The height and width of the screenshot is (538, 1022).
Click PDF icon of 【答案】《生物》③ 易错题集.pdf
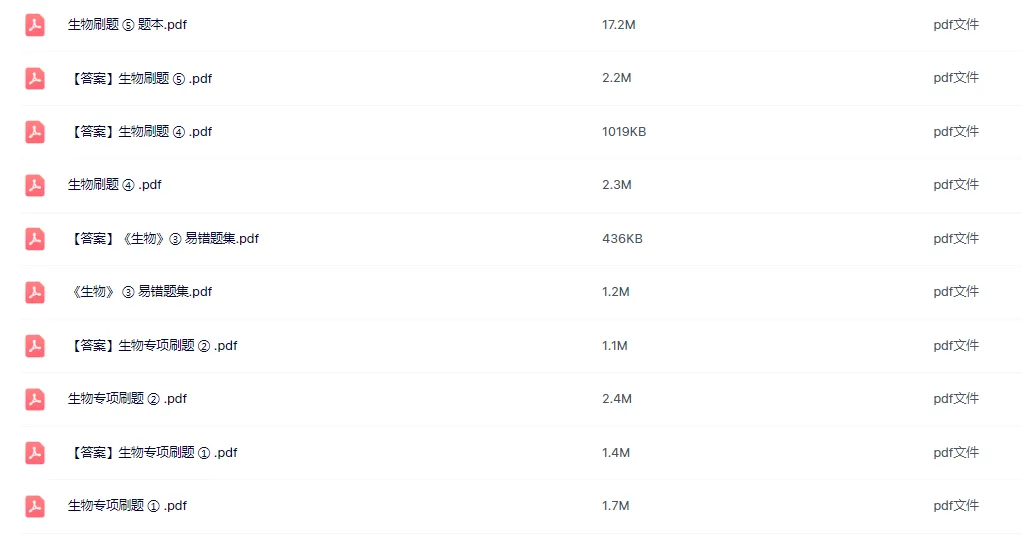(x=35, y=239)
